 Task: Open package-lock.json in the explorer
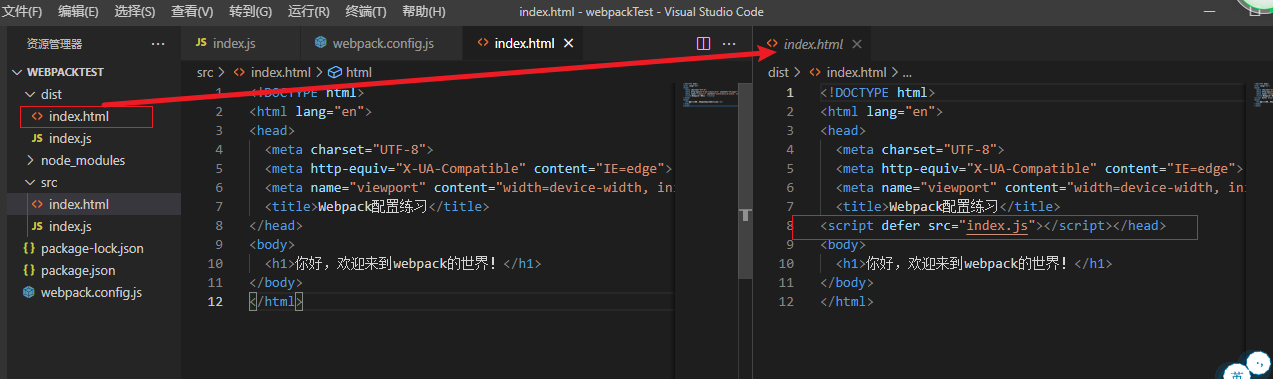[91, 248]
